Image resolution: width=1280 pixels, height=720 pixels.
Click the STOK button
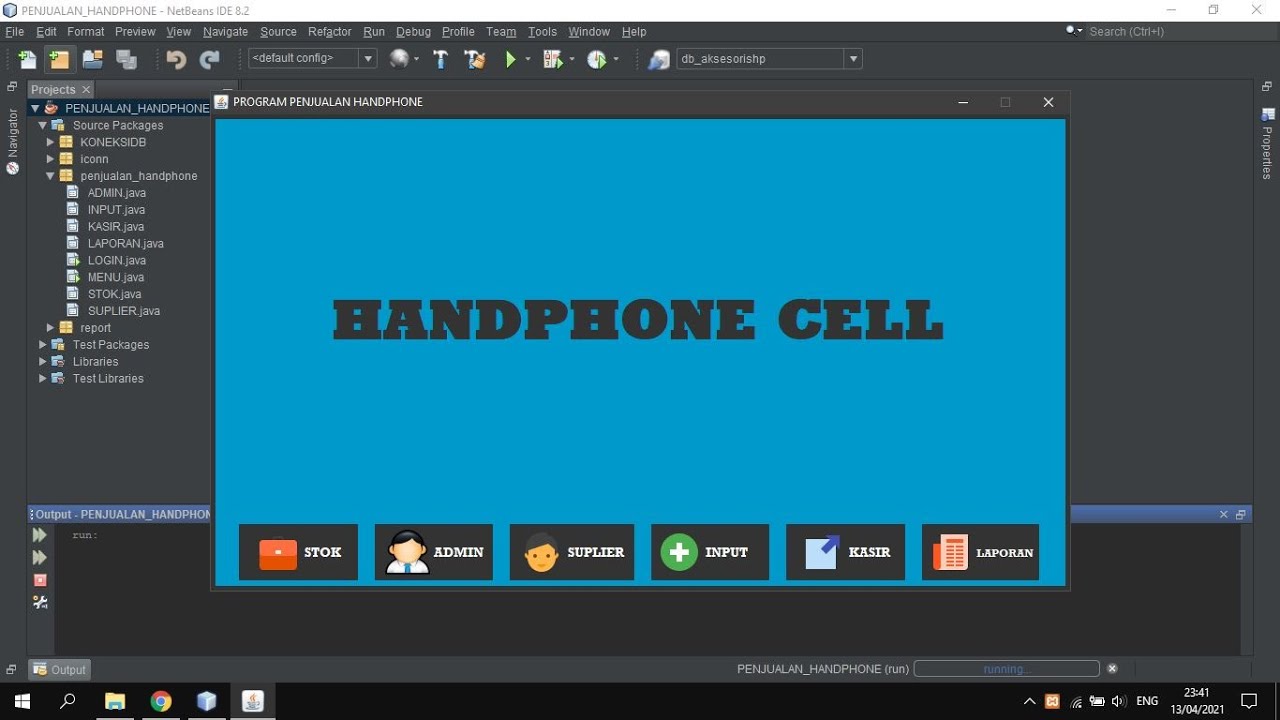(298, 552)
